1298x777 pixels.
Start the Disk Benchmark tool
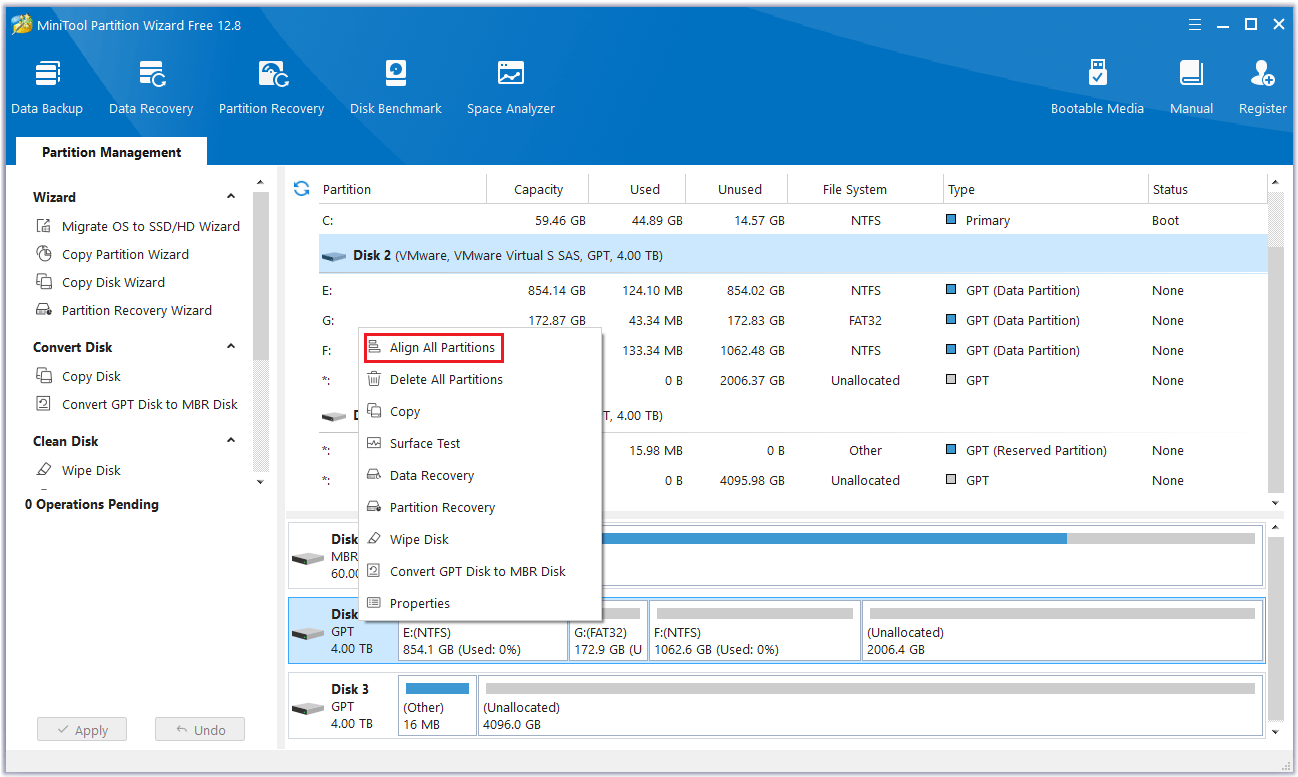pyautogui.click(x=396, y=88)
